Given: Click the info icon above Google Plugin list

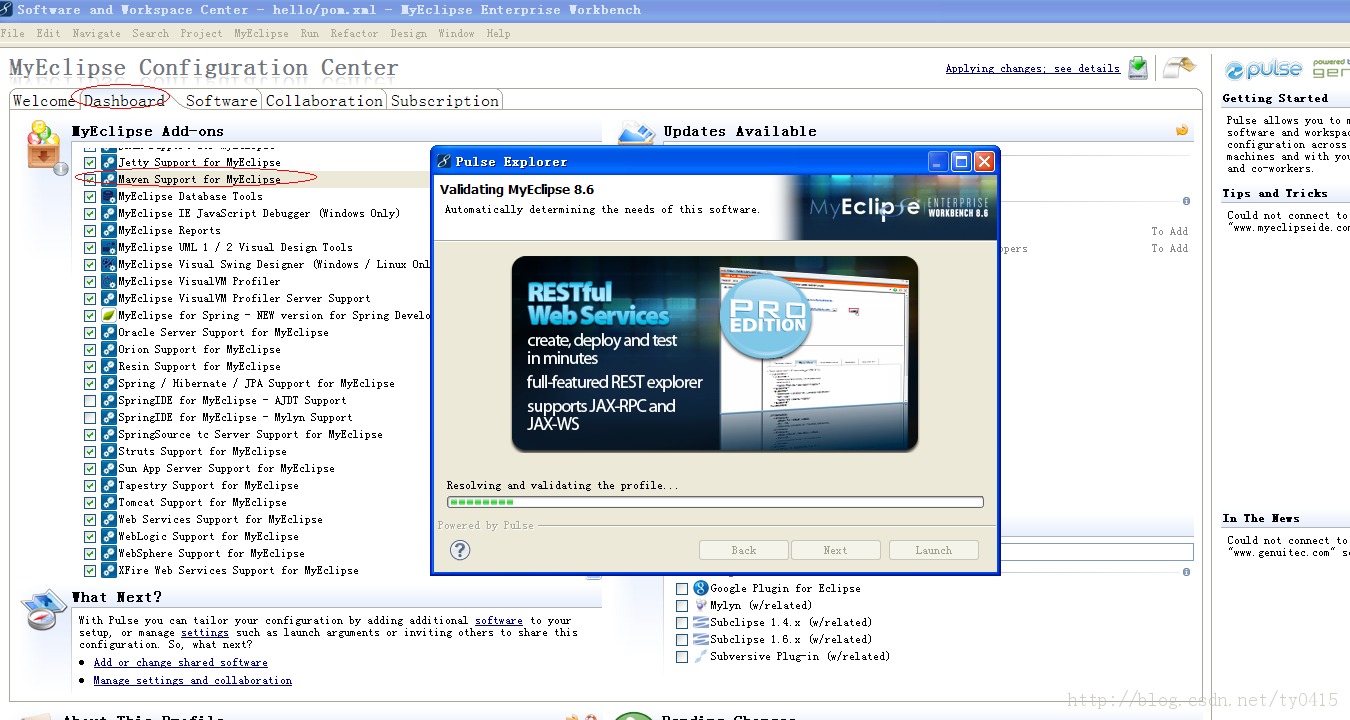Looking at the screenshot, I should tap(1186, 572).
